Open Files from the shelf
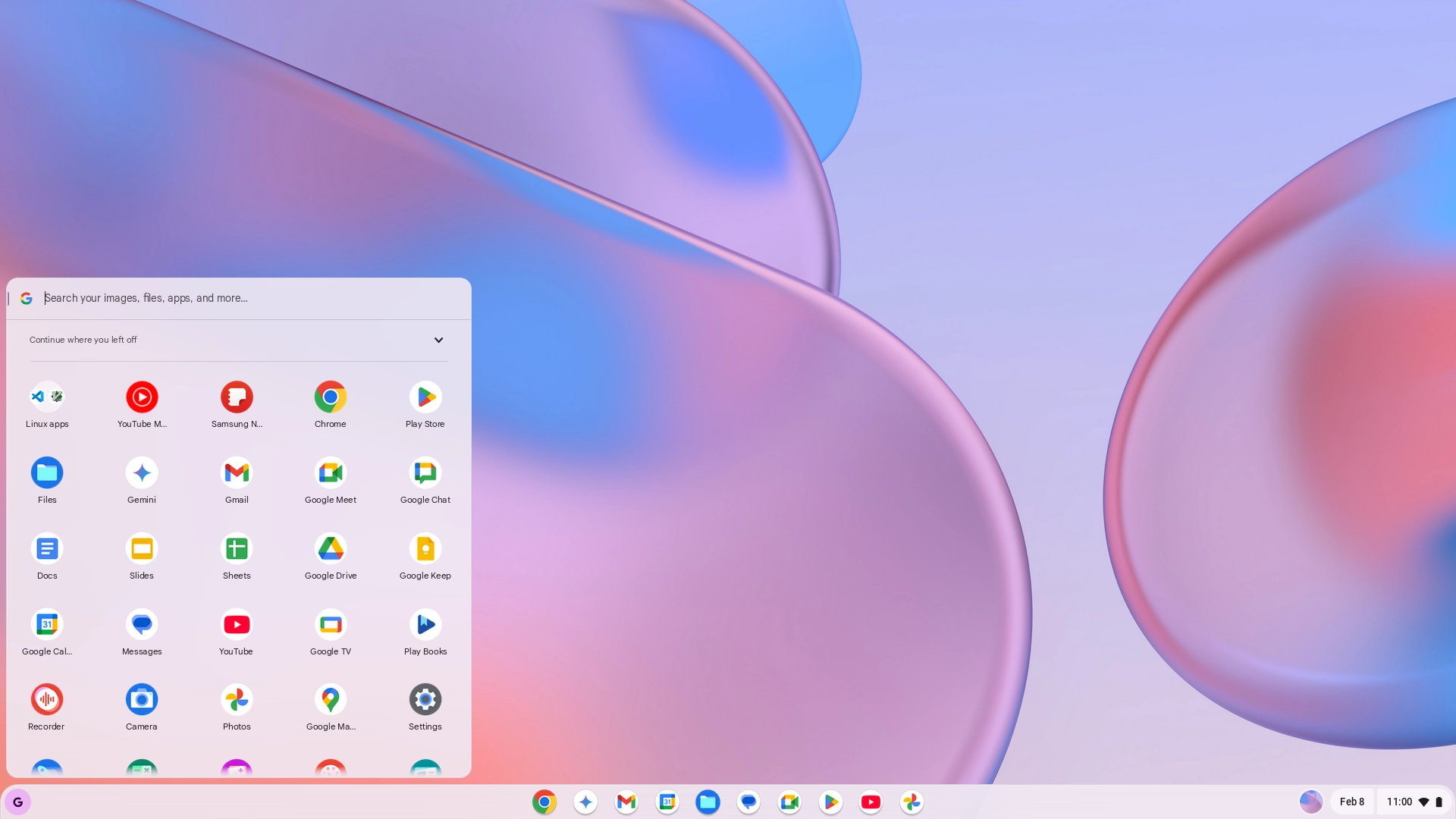Image resolution: width=1456 pixels, height=819 pixels. click(x=708, y=802)
